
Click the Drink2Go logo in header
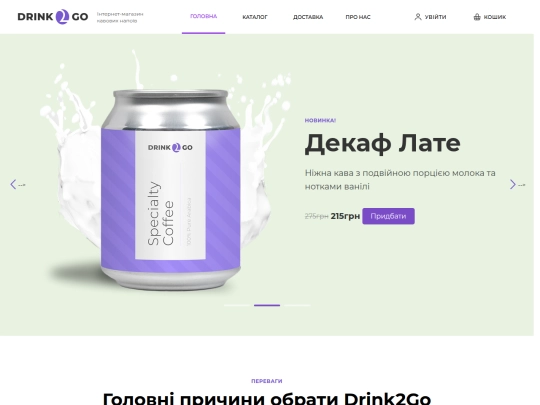pos(53,17)
